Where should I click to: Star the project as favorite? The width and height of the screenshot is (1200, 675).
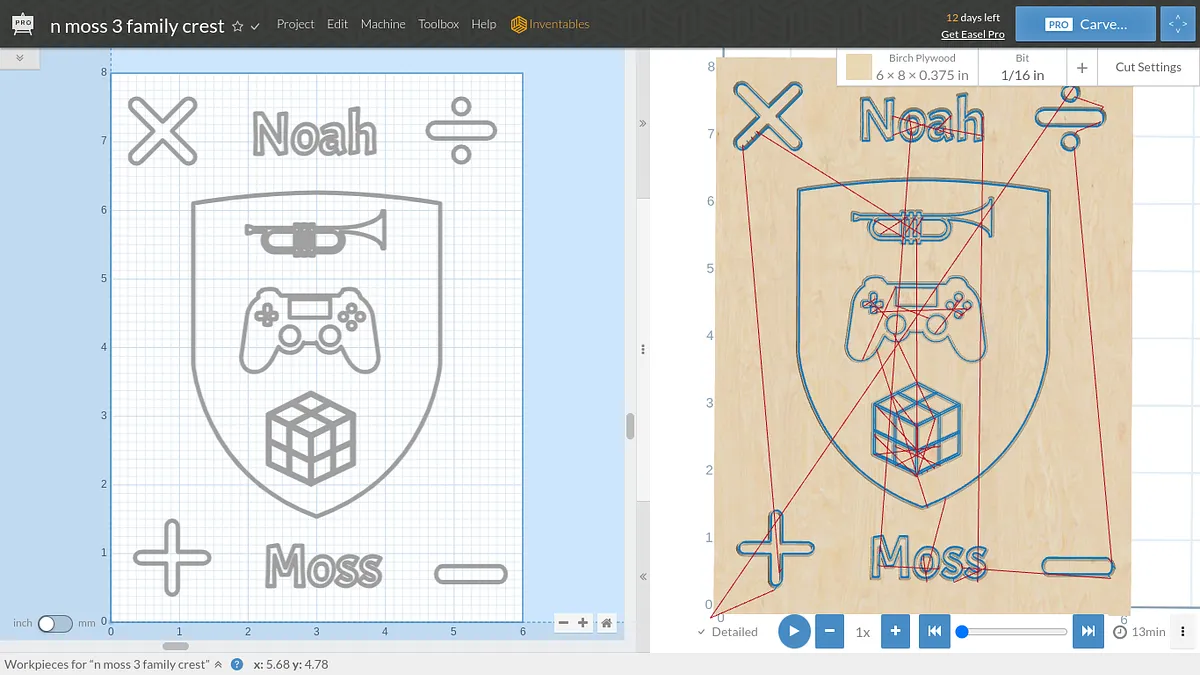[x=237, y=27]
